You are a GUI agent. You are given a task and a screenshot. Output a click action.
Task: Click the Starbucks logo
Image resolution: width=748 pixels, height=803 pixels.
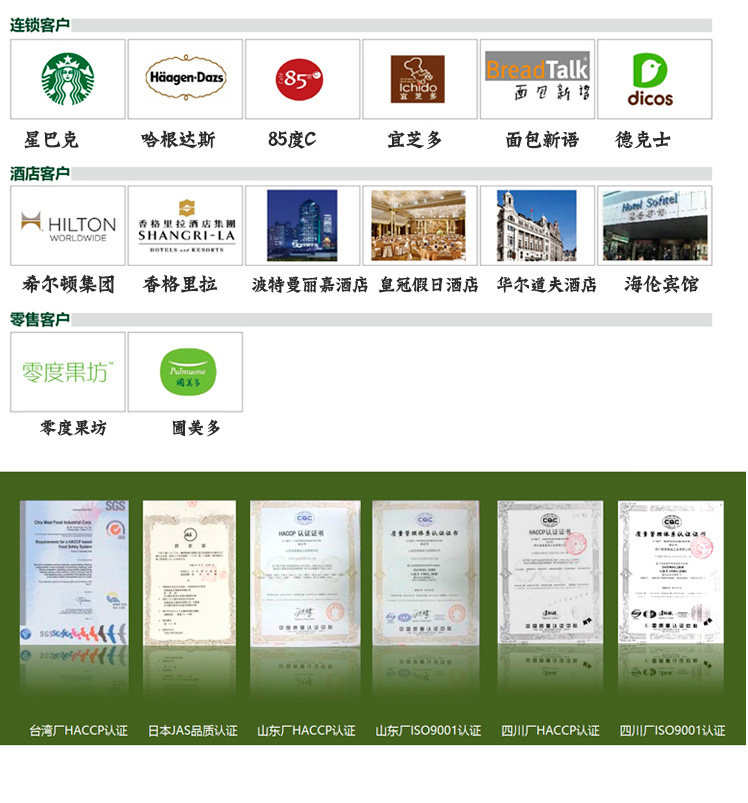click(68, 79)
